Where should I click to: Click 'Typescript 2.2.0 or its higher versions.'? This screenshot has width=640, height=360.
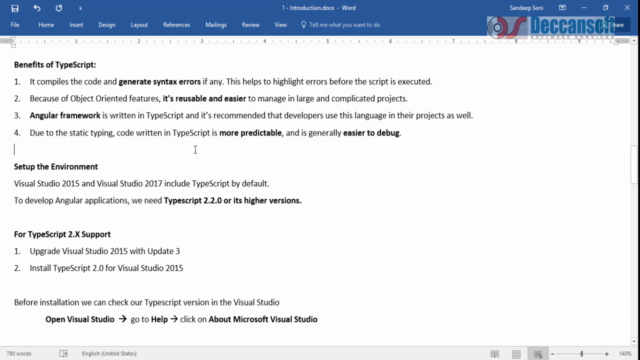point(233,200)
